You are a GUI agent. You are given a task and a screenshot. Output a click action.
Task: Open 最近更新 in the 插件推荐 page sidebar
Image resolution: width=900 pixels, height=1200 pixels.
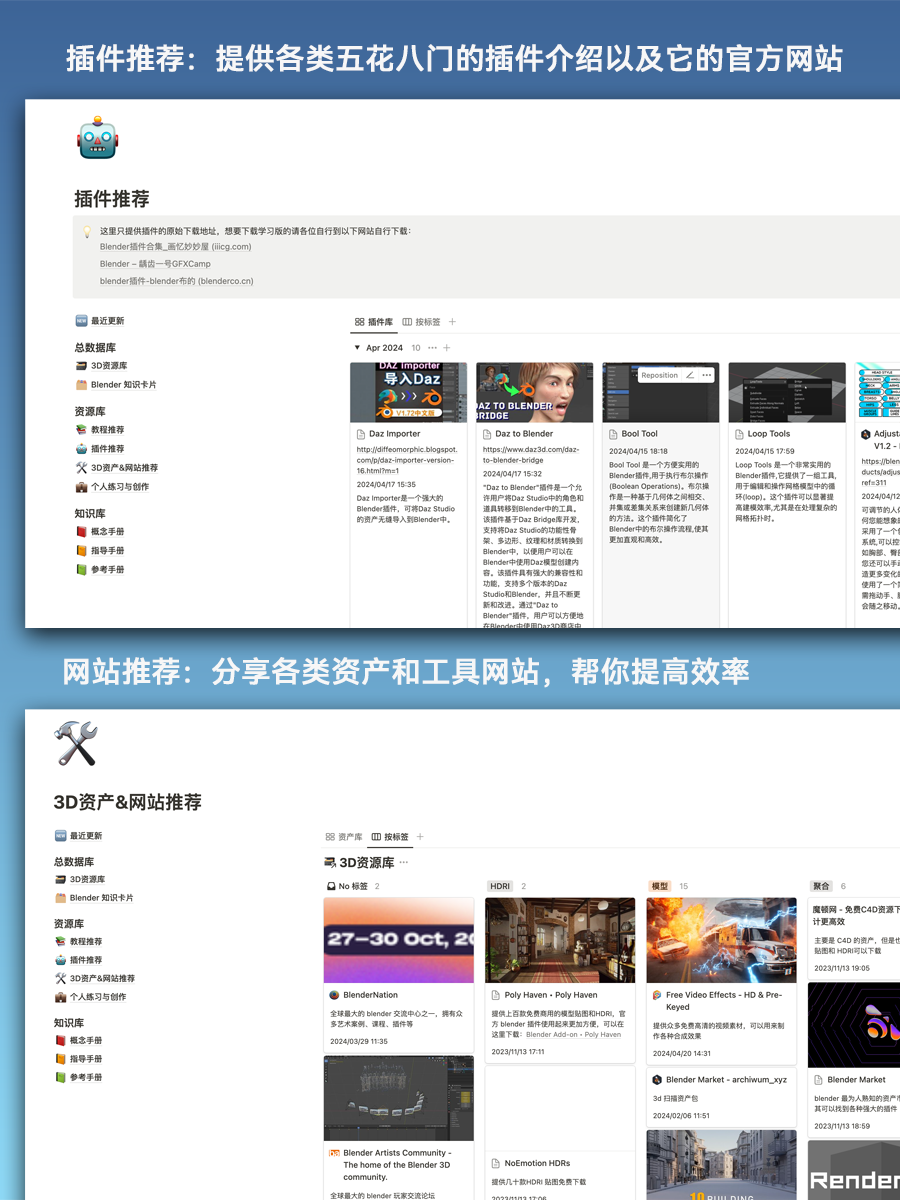100,321
